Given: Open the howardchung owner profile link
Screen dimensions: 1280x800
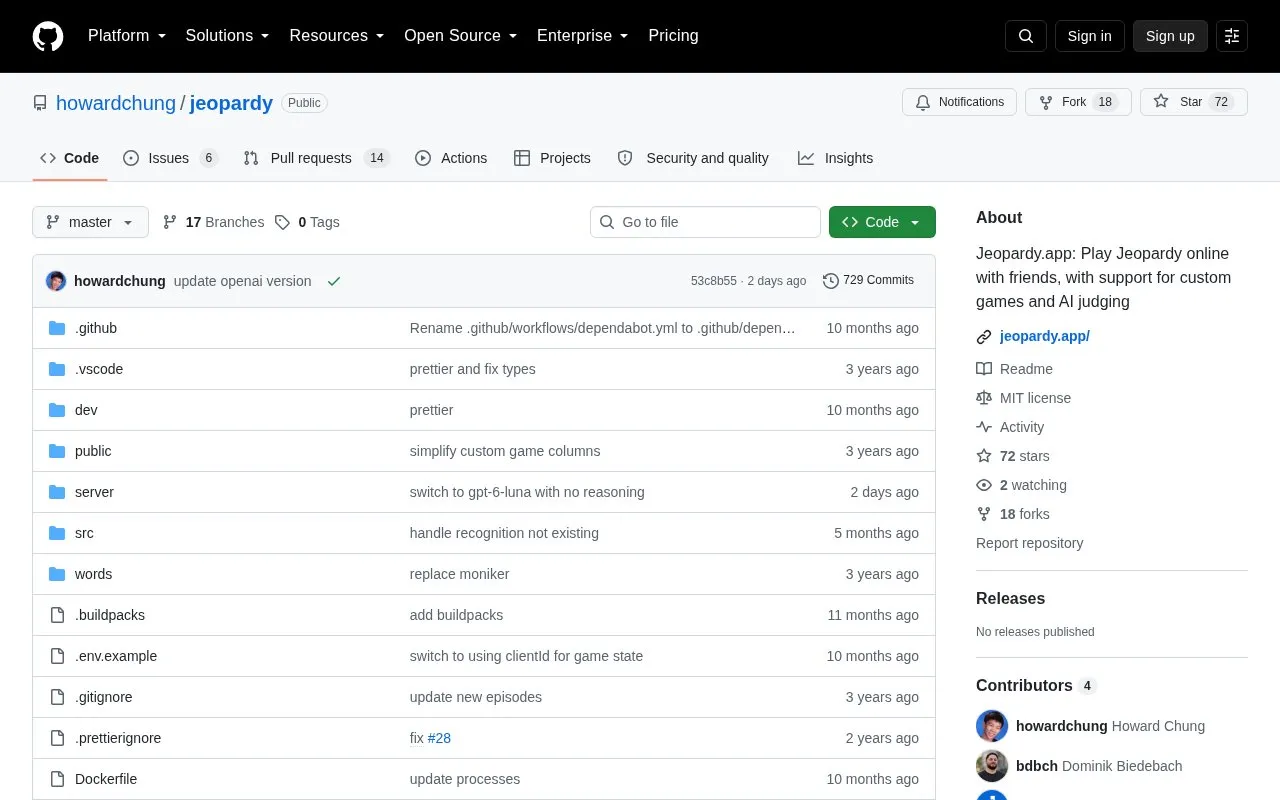Looking at the screenshot, I should (x=116, y=103).
